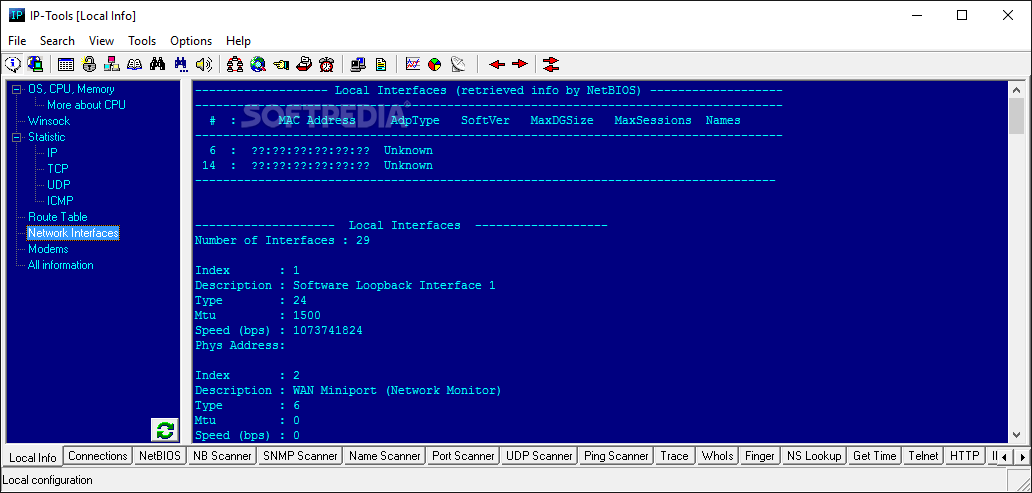Switch to the Trace tab

(x=675, y=455)
